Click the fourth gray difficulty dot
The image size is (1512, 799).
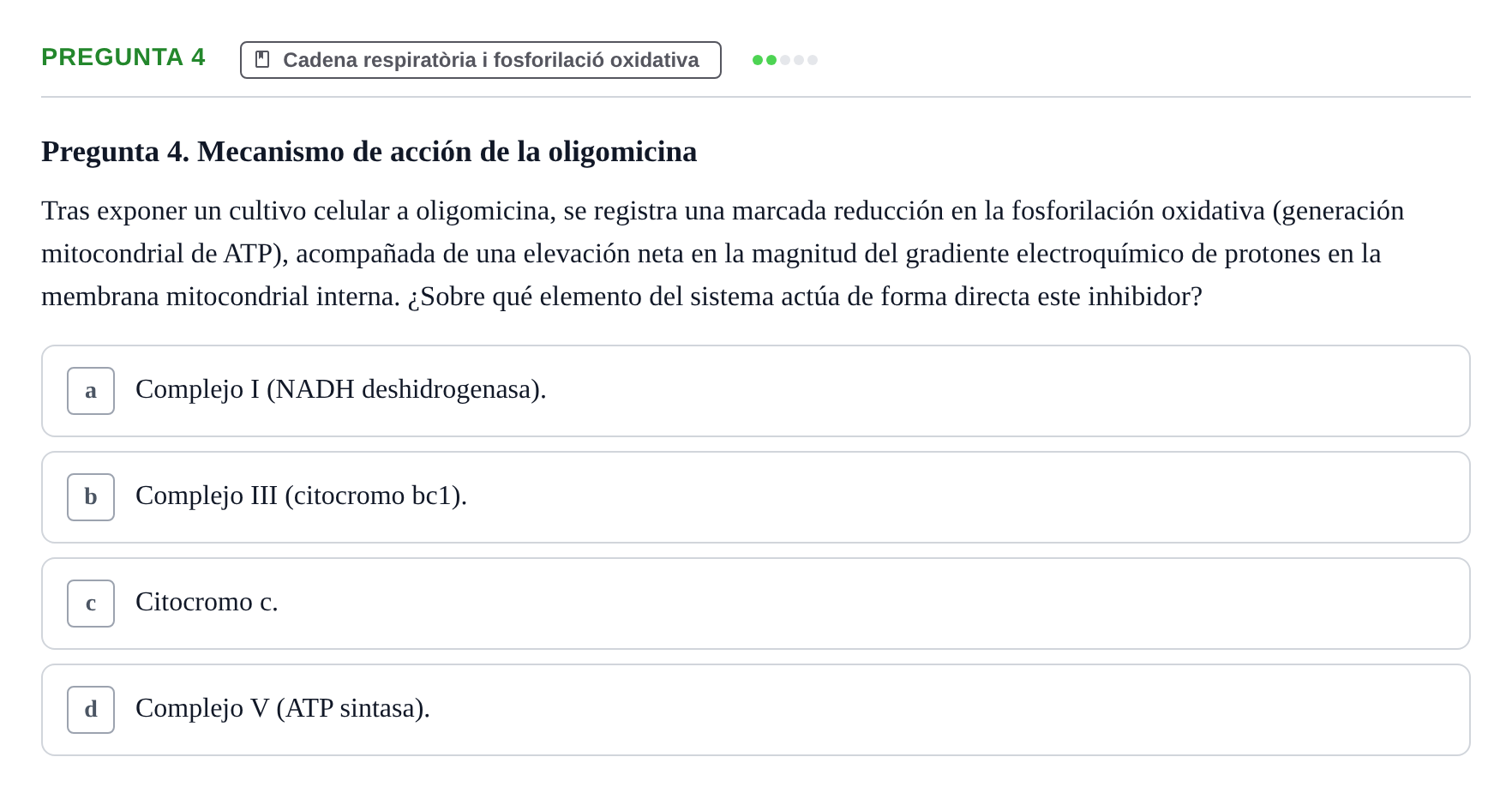click(799, 60)
